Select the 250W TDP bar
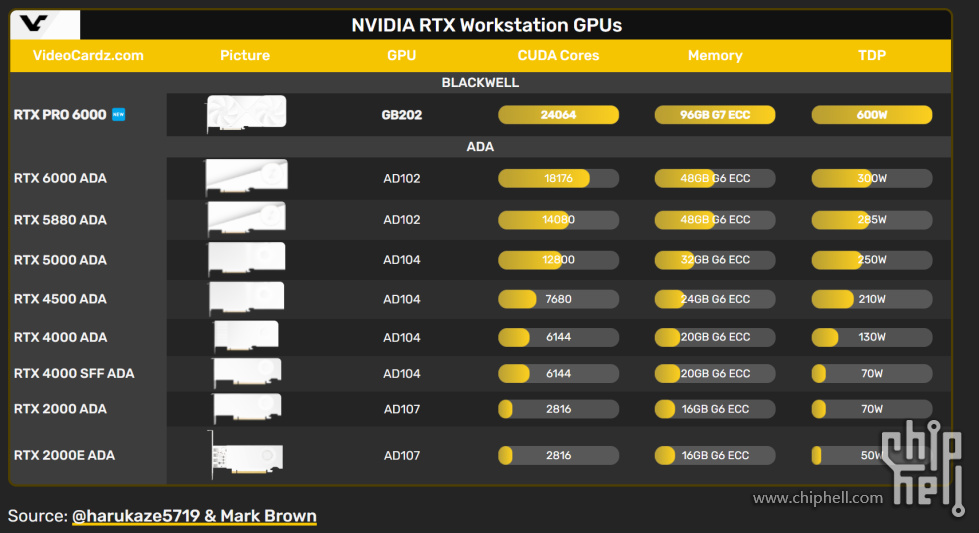The image size is (979, 533). [872, 260]
